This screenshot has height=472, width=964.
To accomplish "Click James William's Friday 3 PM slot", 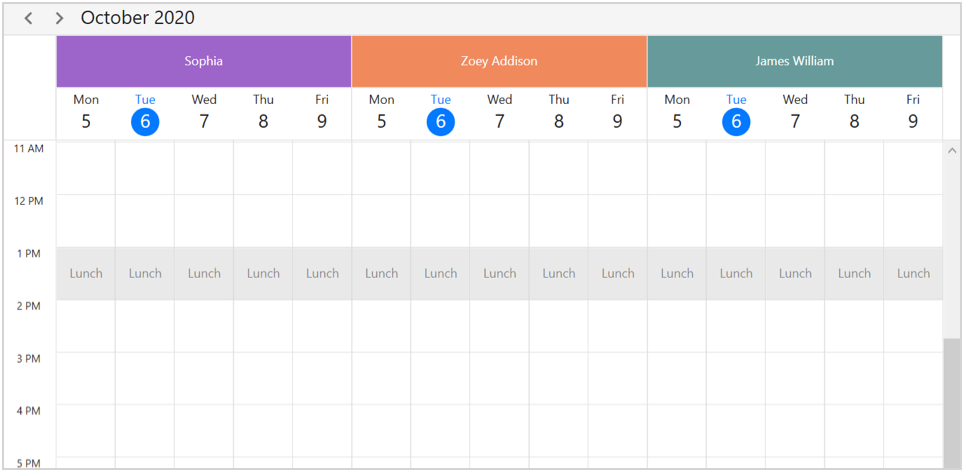I will (913, 378).
